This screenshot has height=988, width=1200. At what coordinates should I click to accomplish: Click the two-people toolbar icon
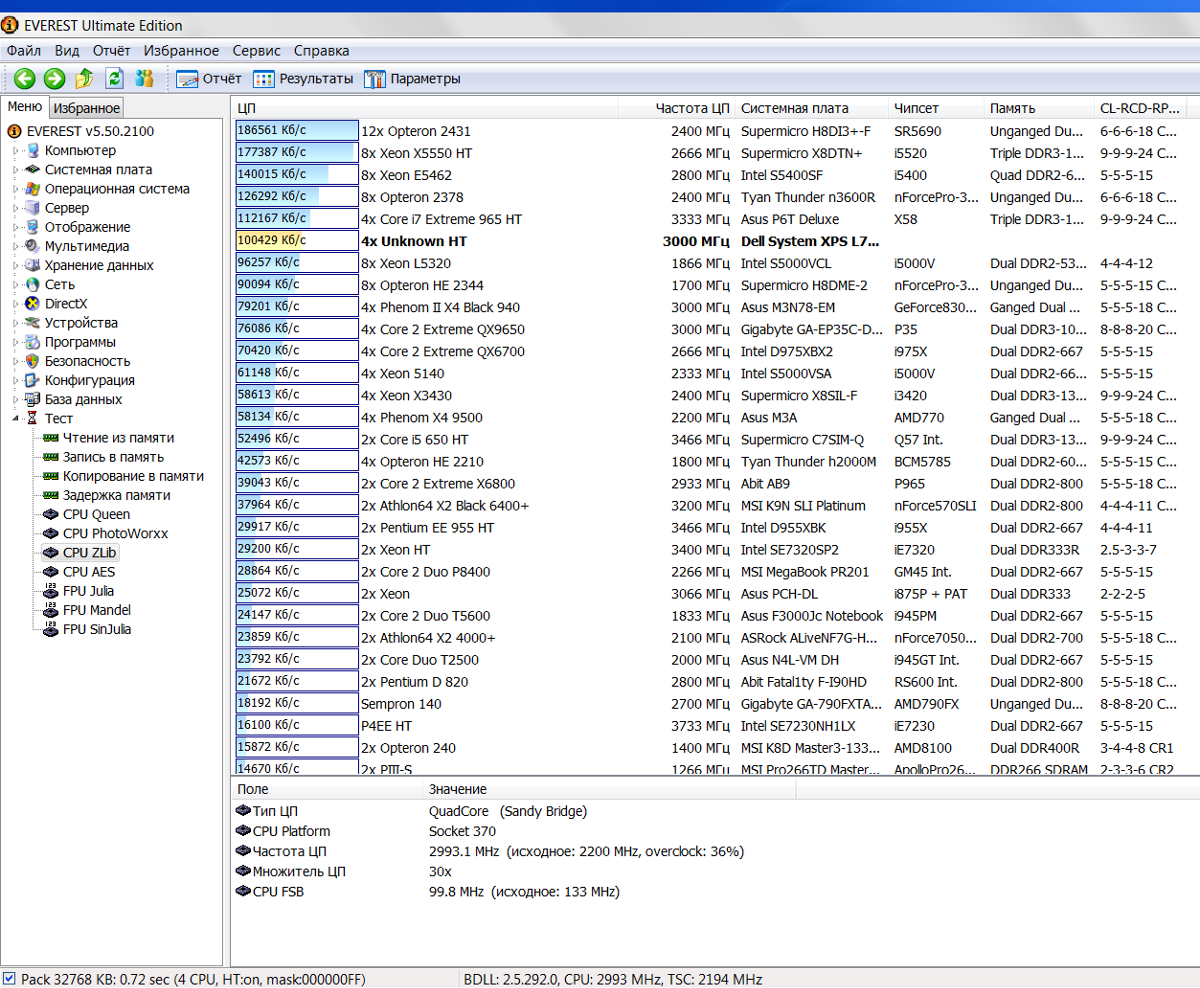coord(145,79)
